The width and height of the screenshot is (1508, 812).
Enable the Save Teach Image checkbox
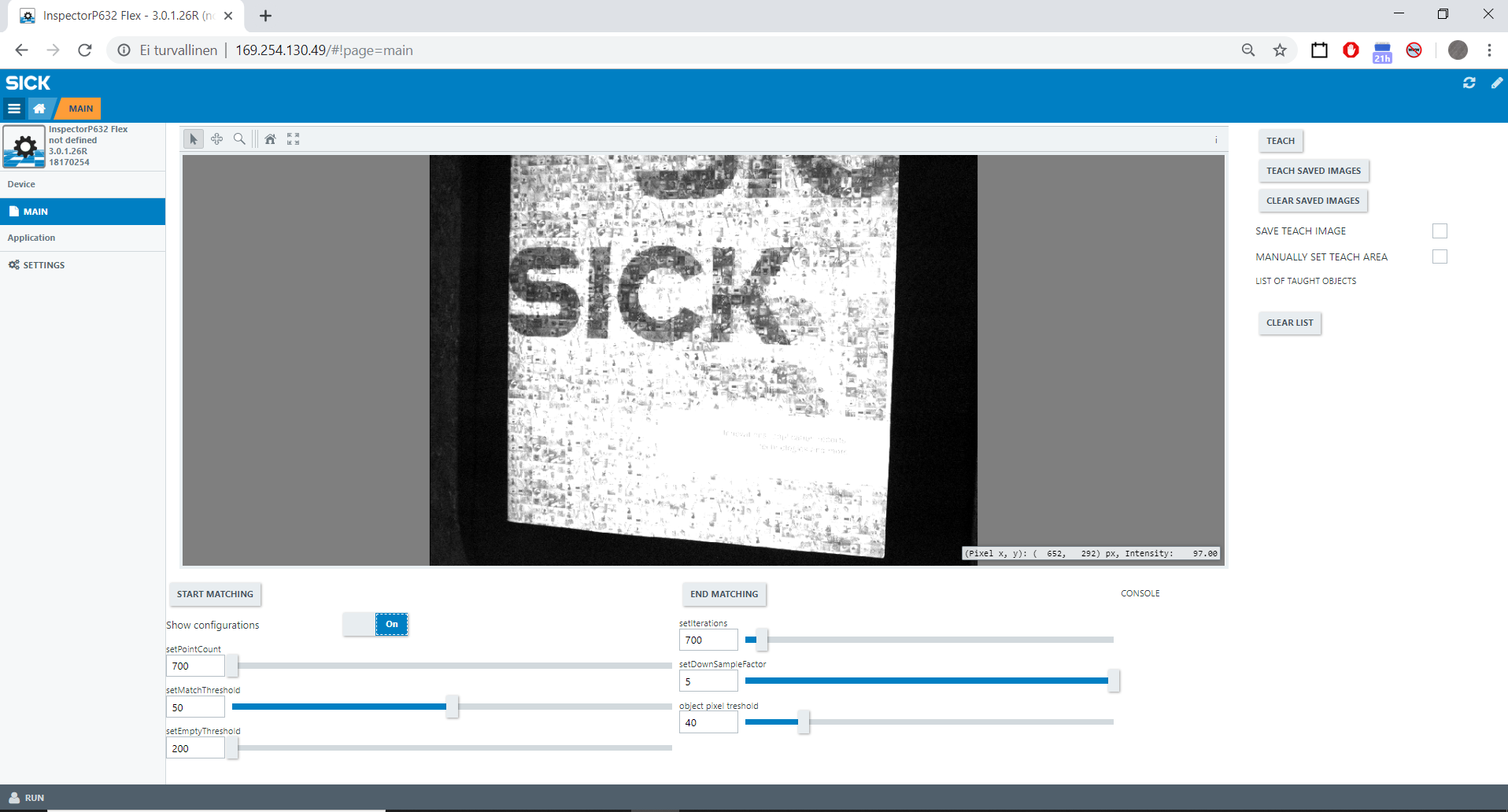[x=1440, y=231]
